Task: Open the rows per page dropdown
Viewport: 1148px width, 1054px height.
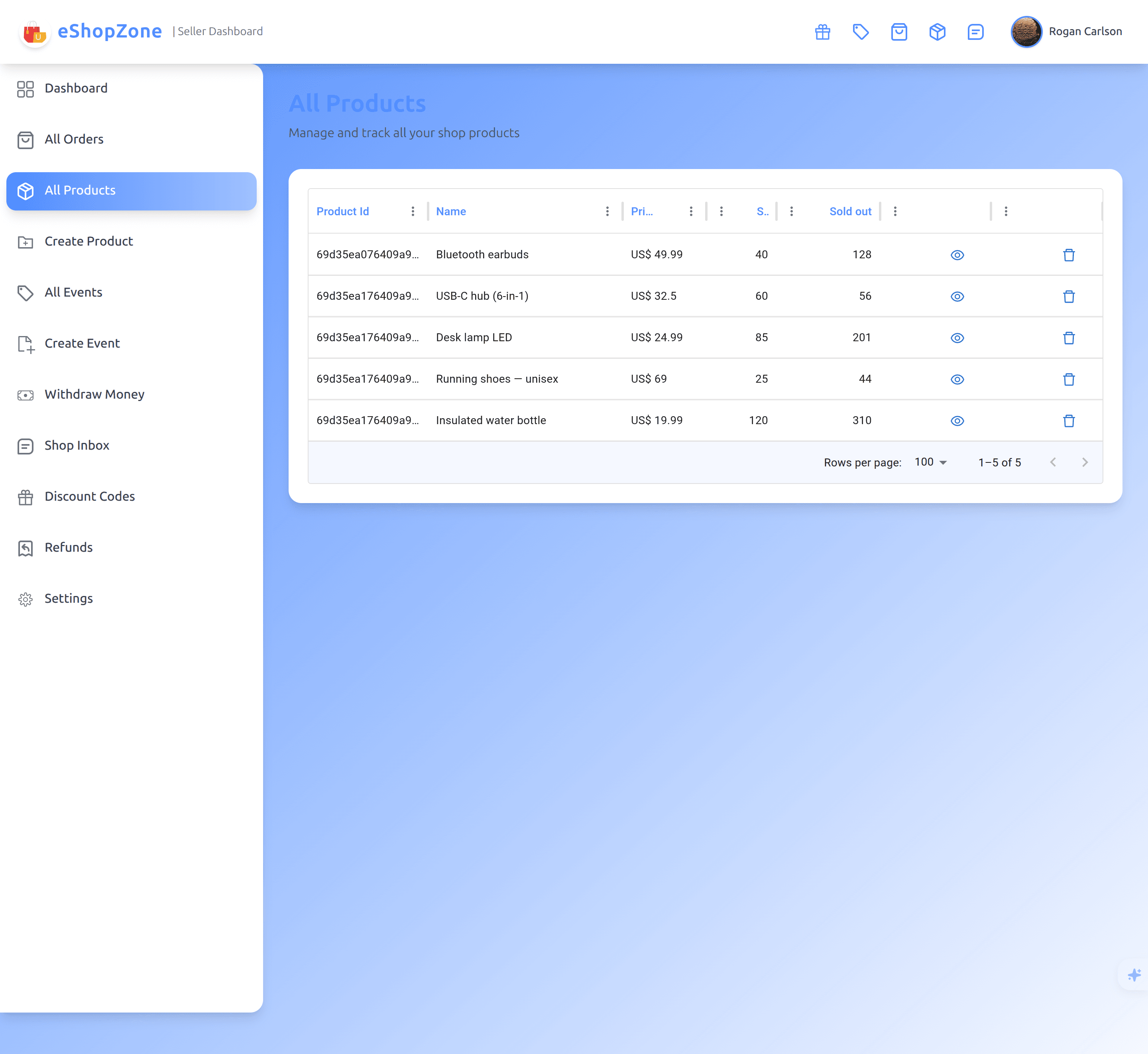Action: tap(930, 462)
